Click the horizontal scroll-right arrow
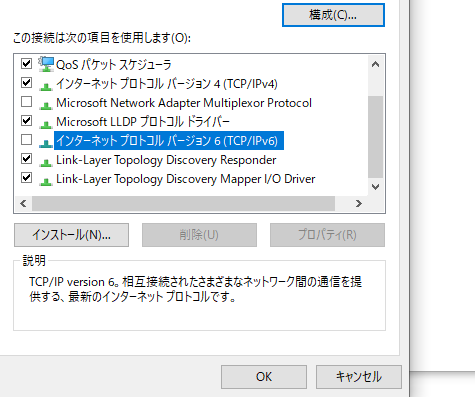The width and height of the screenshot is (475, 397). coord(359,203)
